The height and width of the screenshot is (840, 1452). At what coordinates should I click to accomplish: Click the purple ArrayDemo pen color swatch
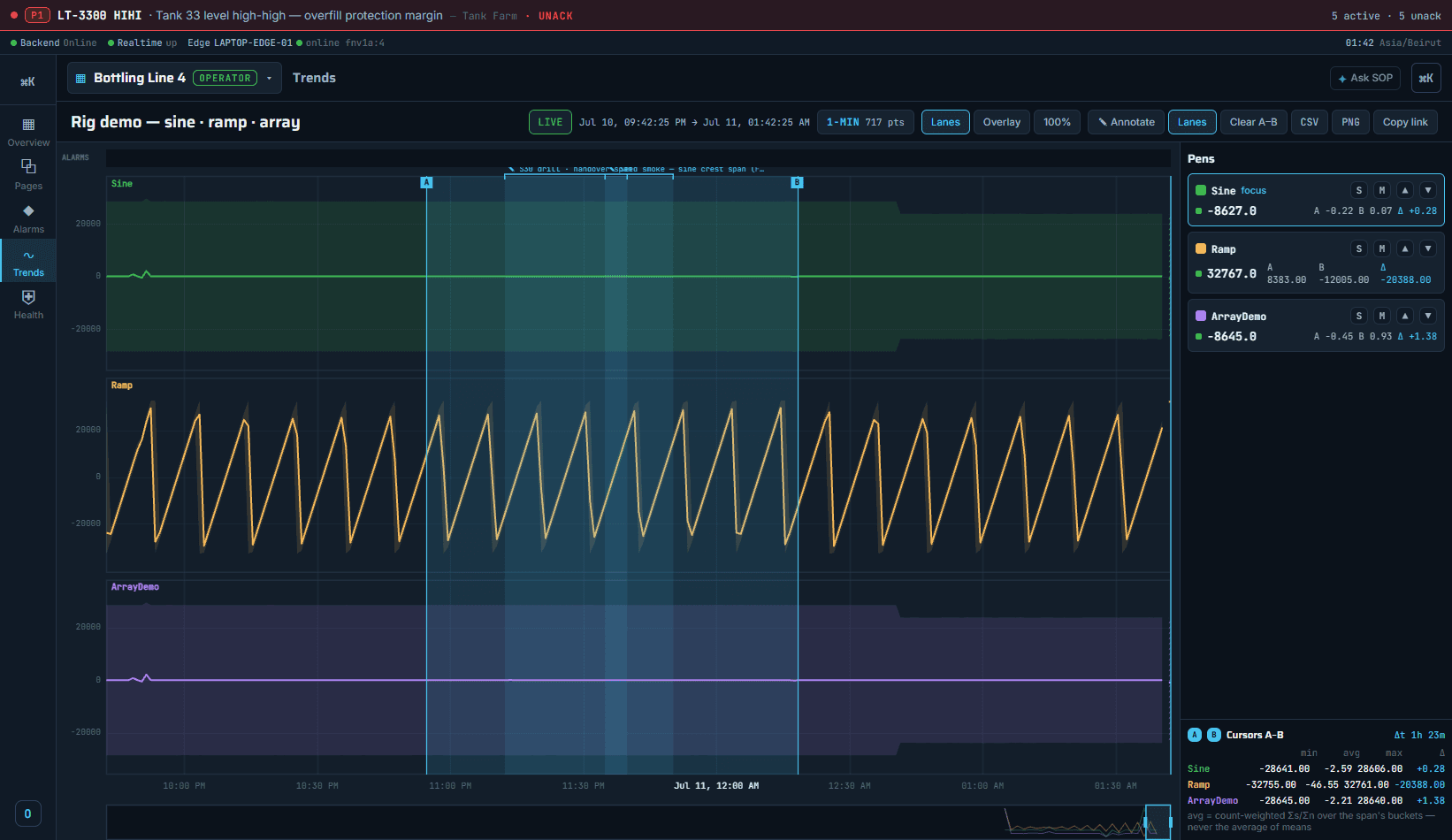point(1201,316)
